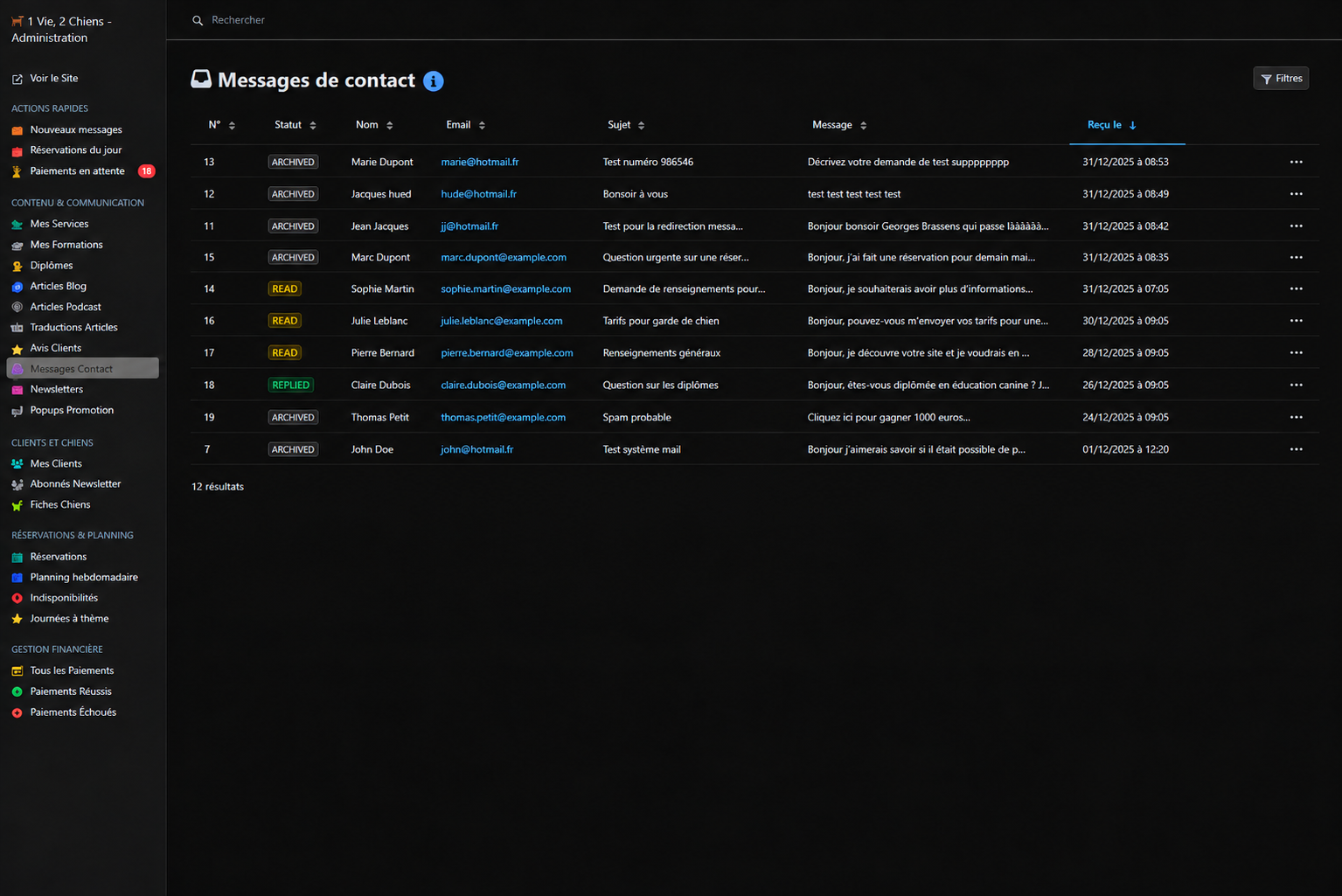
Task: Click the Indisponibilités red icon
Action: pyautogui.click(x=17, y=598)
